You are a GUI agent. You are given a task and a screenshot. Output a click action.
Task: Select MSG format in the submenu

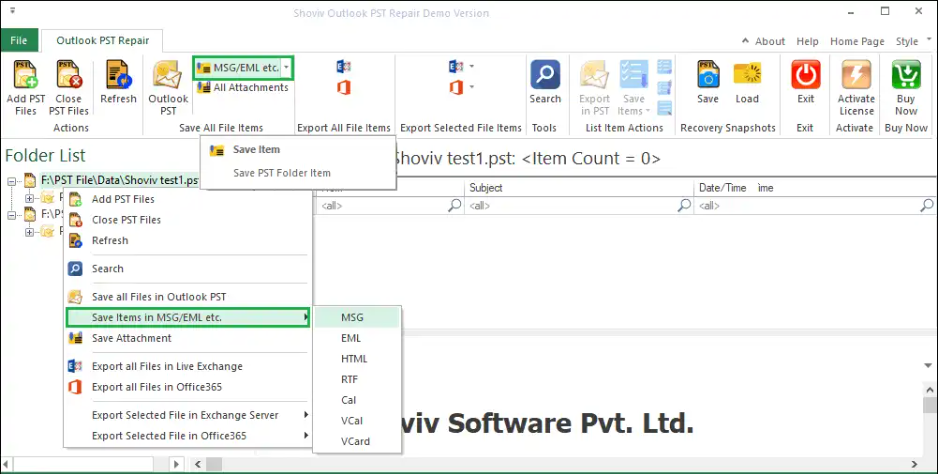[357, 318]
